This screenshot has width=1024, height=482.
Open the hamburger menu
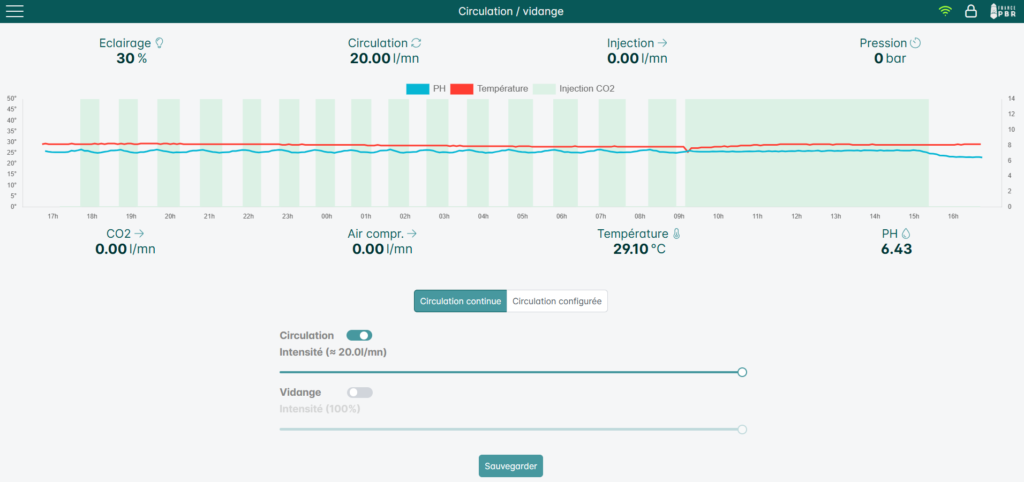click(14, 11)
